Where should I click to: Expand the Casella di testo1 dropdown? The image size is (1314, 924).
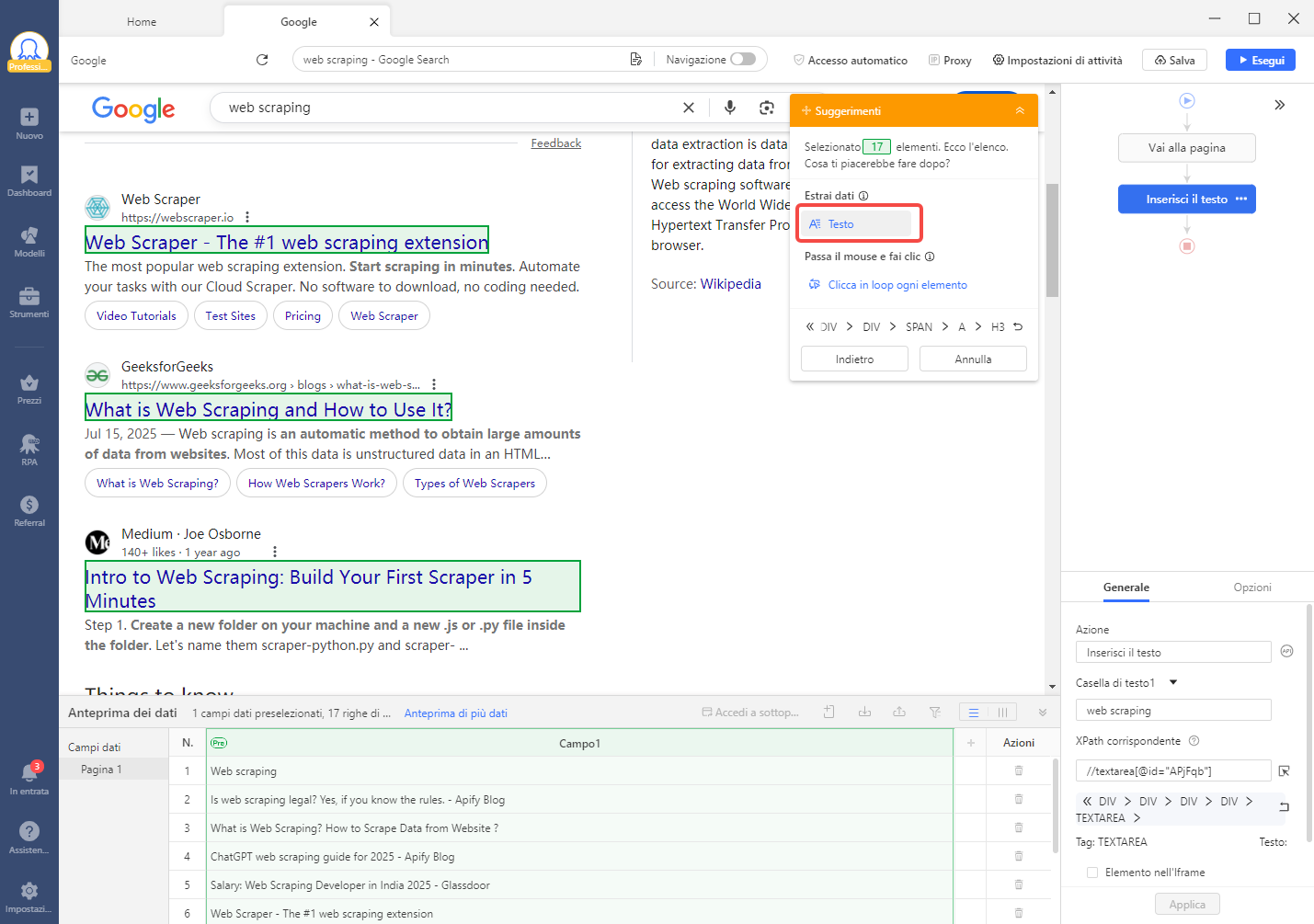tap(1173, 682)
